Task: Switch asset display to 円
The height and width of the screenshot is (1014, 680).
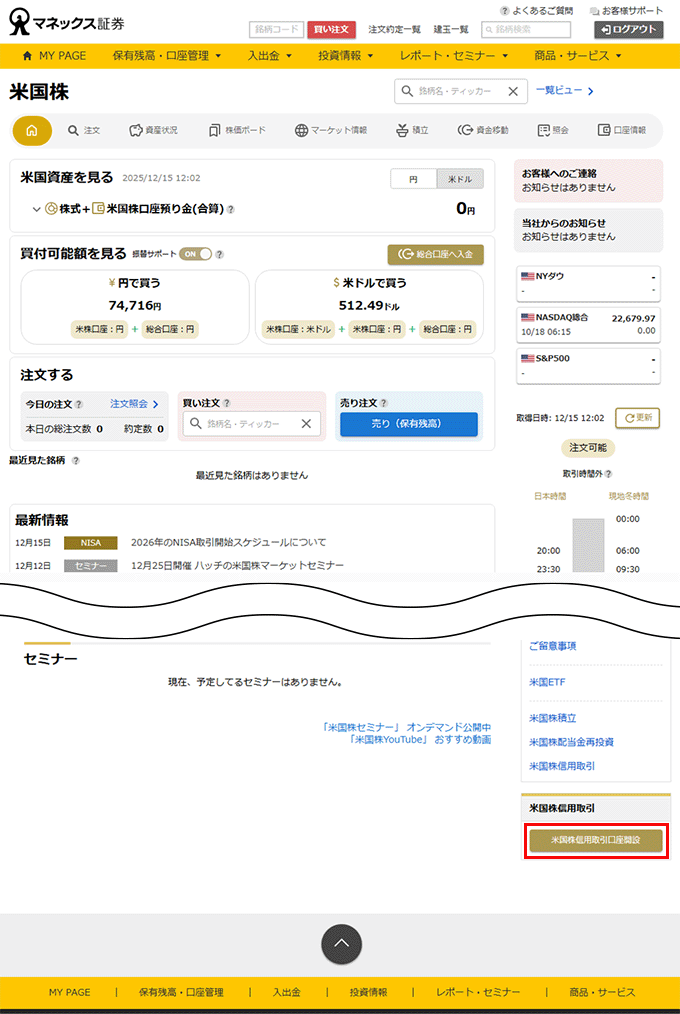Action: click(x=414, y=179)
